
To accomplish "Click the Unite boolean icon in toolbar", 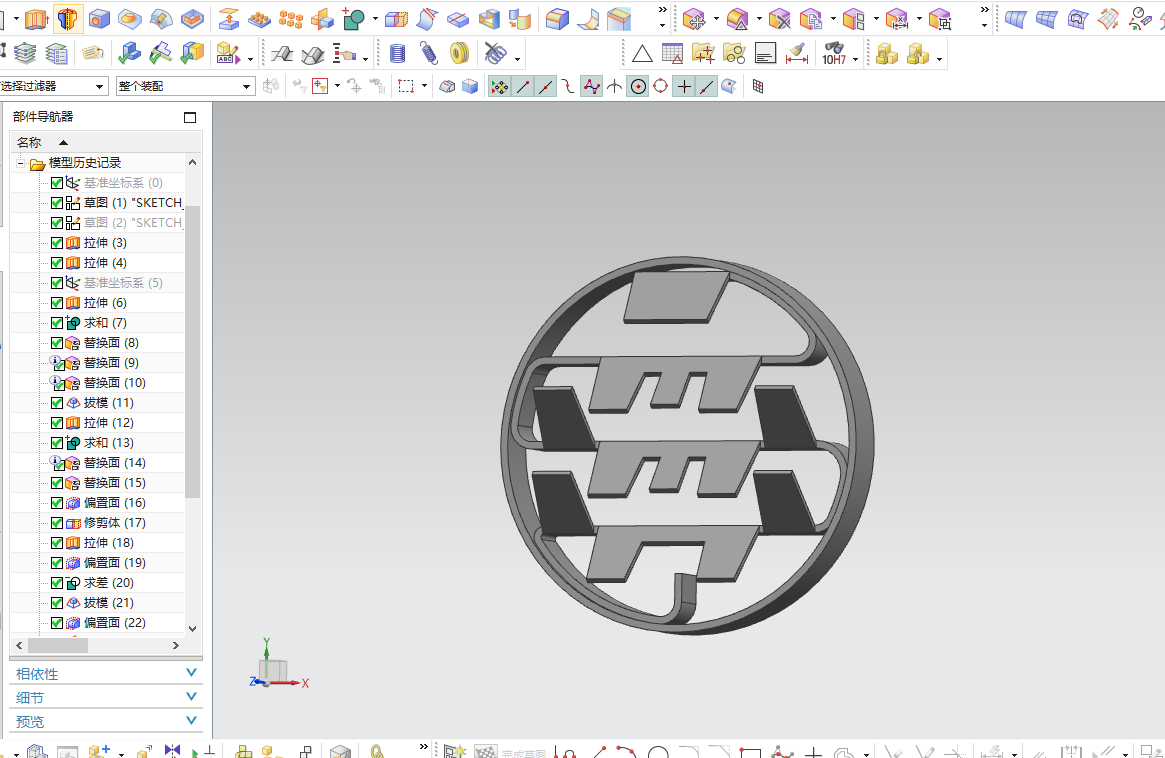I will (354, 19).
